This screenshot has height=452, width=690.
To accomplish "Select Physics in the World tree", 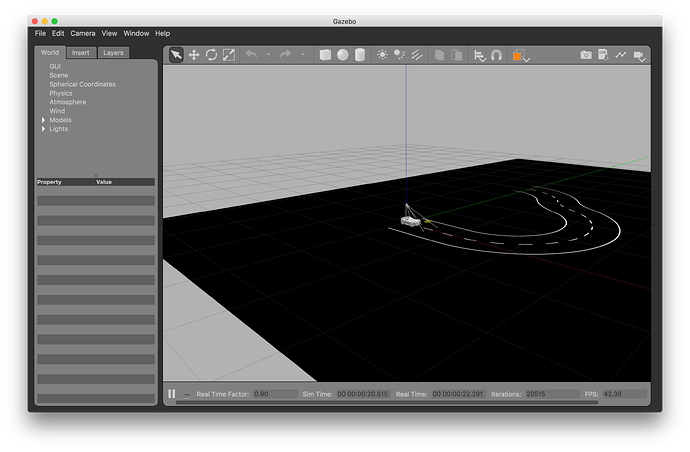I will pos(60,93).
